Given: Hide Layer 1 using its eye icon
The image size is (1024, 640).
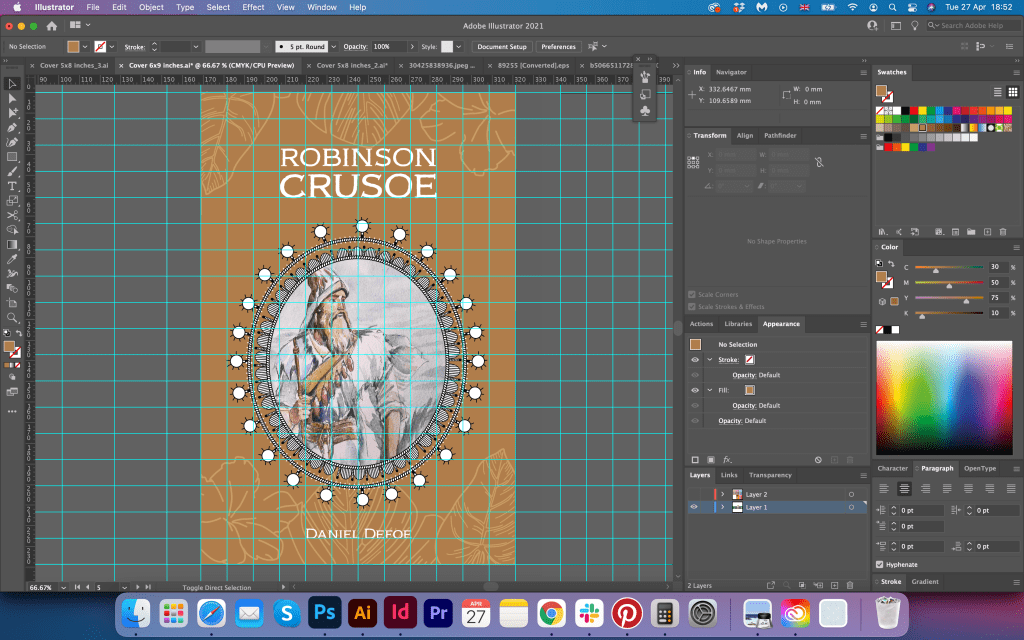Looking at the screenshot, I should point(694,507).
